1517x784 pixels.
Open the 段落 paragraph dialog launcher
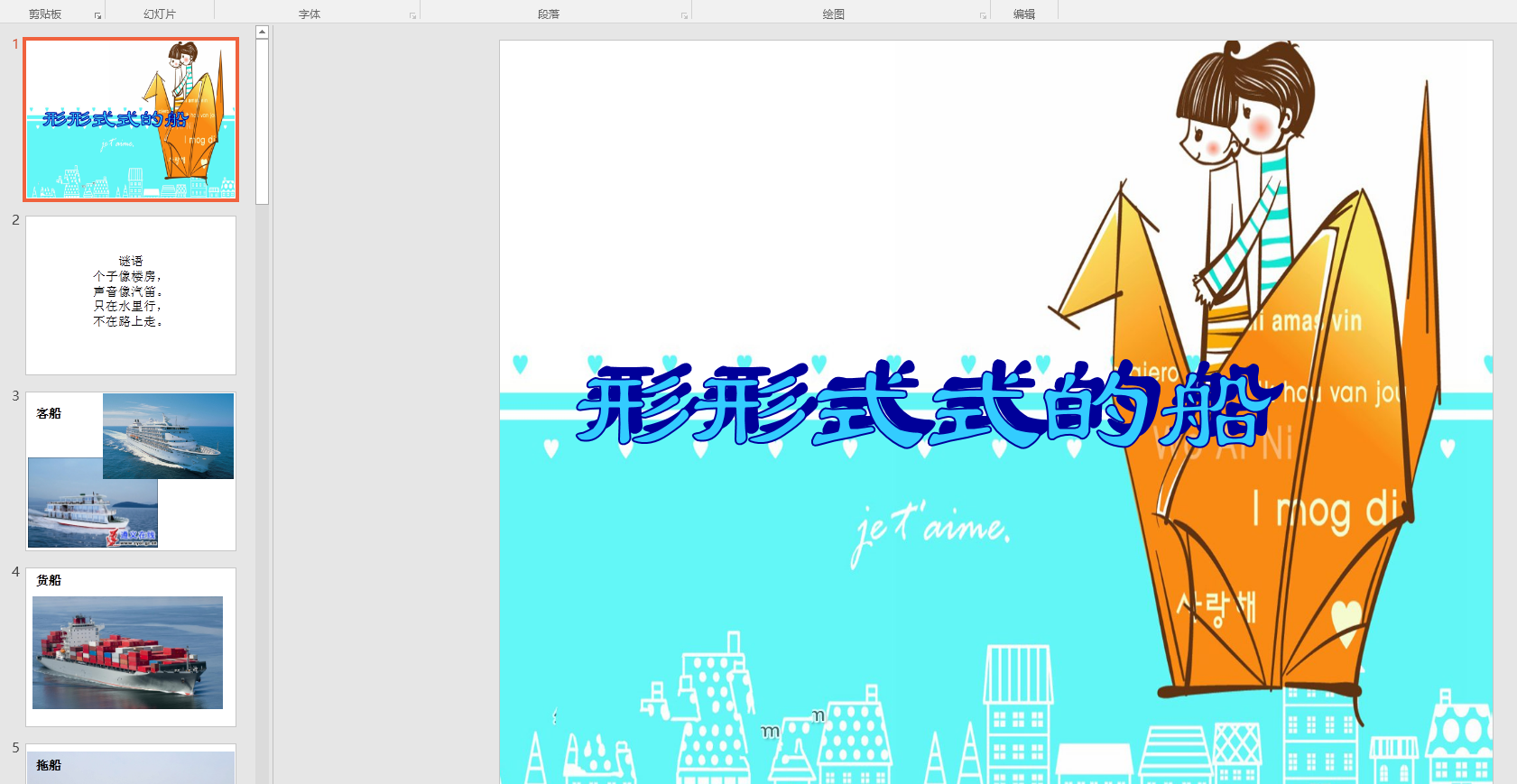684,15
